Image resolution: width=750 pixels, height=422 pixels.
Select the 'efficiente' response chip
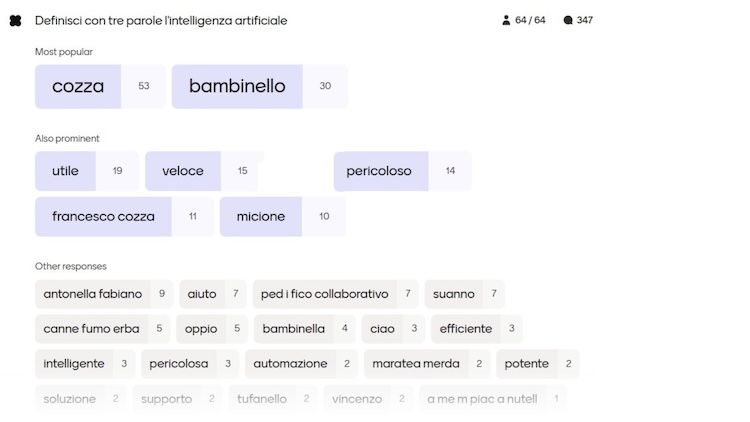(x=466, y=329)
